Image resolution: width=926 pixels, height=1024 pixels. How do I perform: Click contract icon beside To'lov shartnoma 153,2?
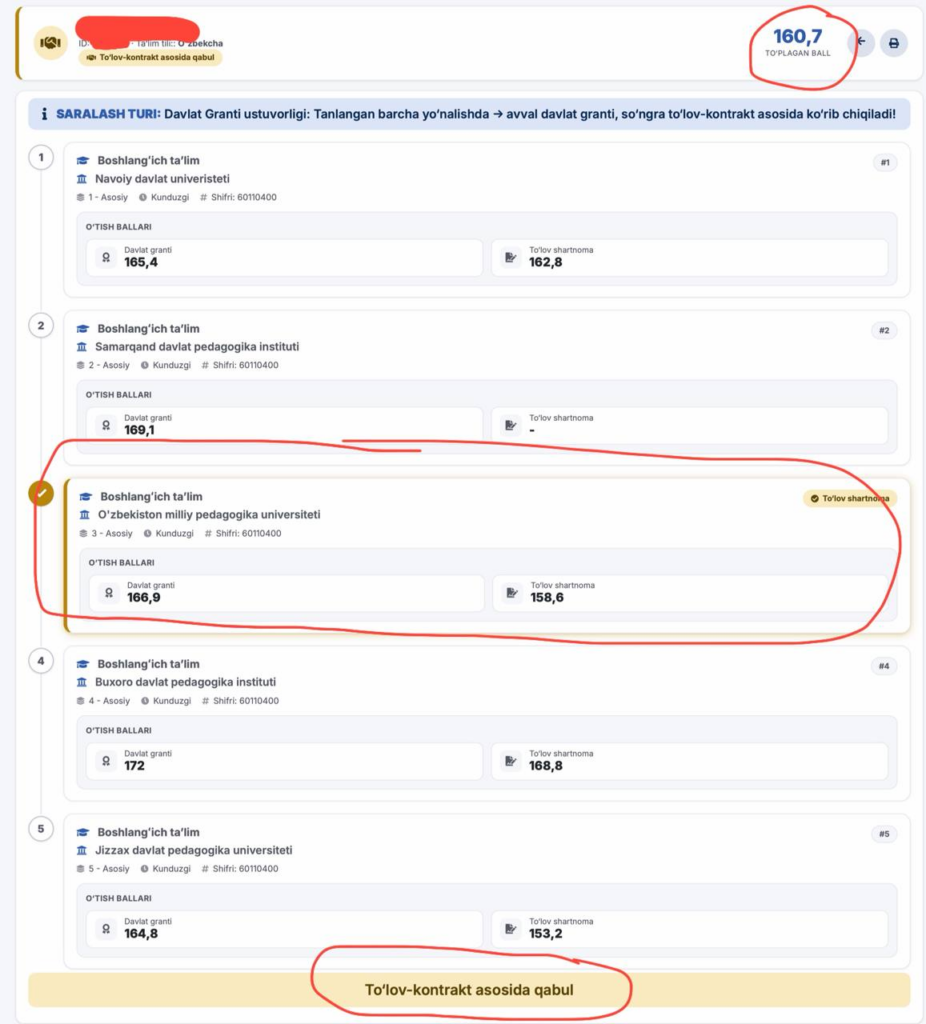511,929
